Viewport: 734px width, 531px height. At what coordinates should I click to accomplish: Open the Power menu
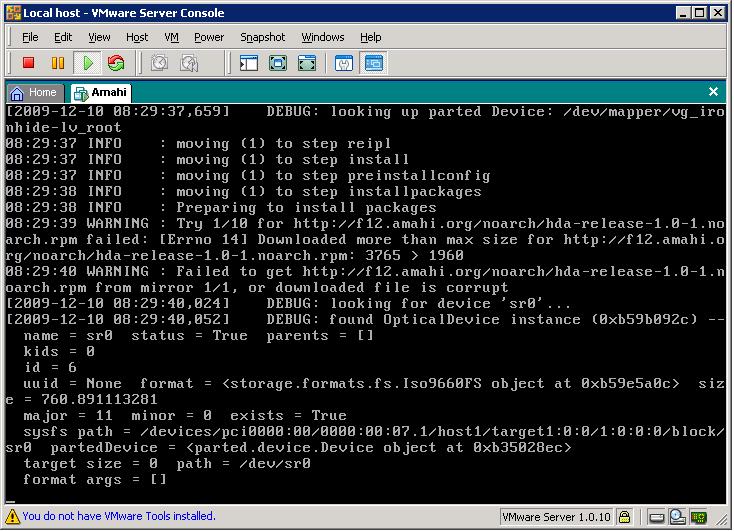click(209, 37)
